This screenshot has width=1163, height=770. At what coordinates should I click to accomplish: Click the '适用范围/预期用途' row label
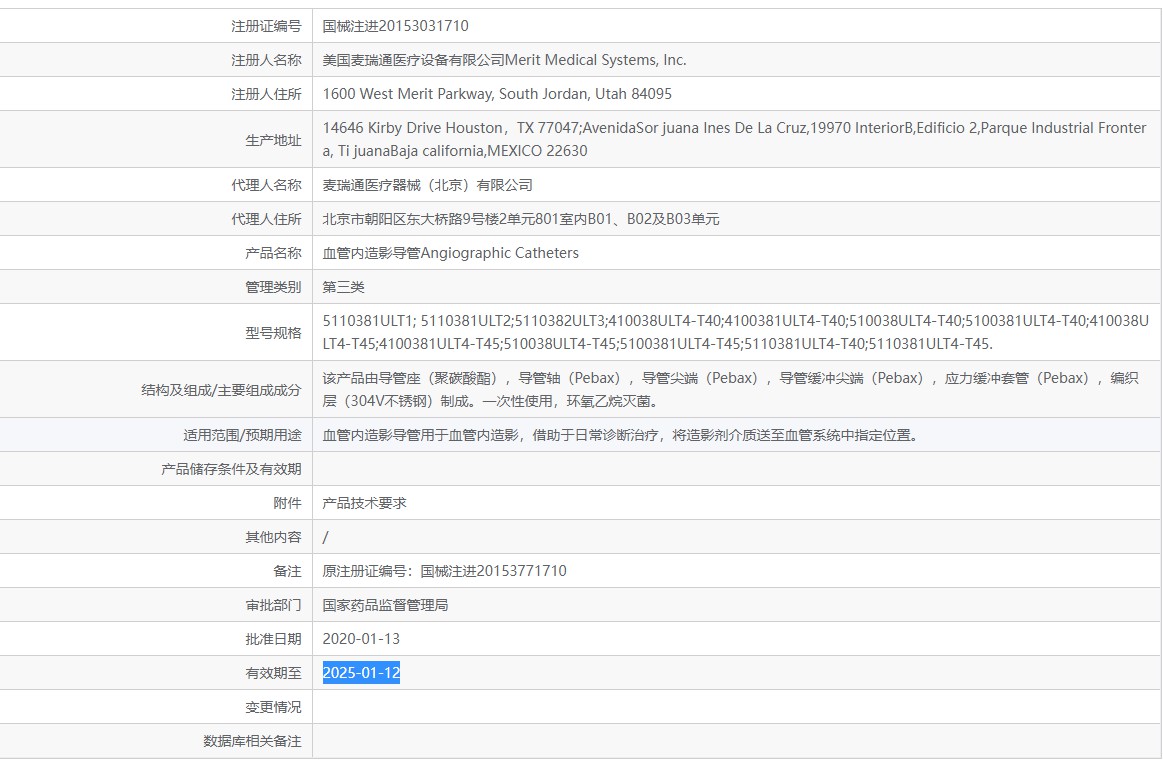tap(242, 435)
